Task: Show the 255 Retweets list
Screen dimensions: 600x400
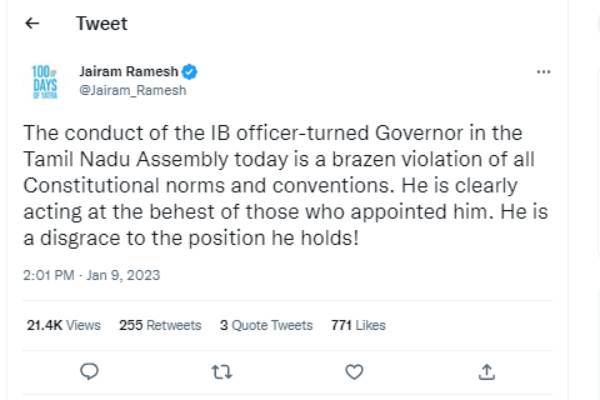Action: (160, 325)
